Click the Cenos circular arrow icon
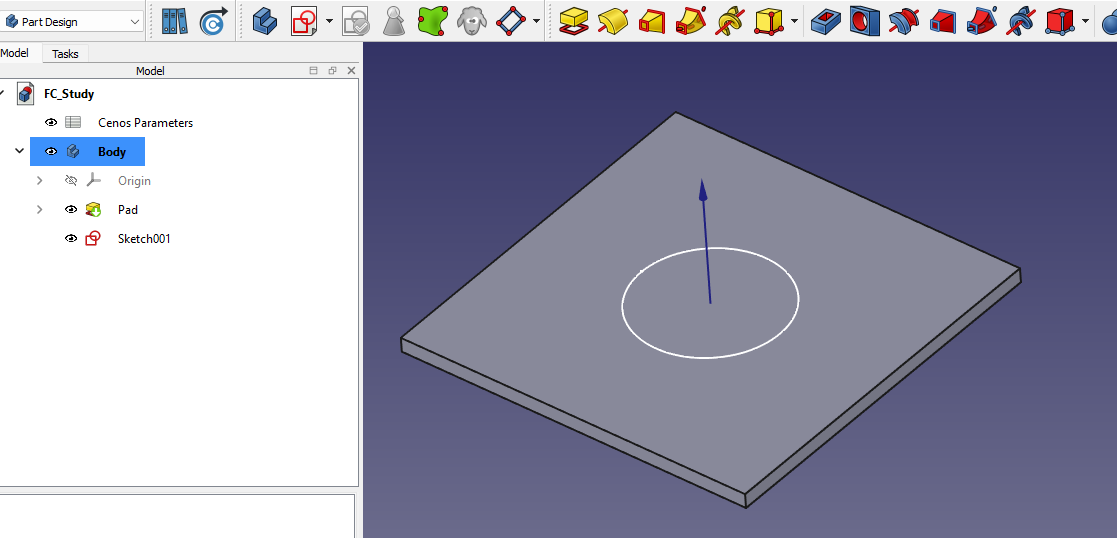 (213, 22)
